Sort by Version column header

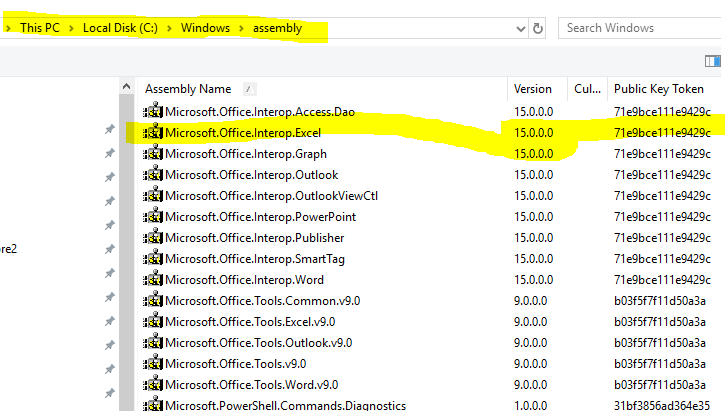(533, 89)
